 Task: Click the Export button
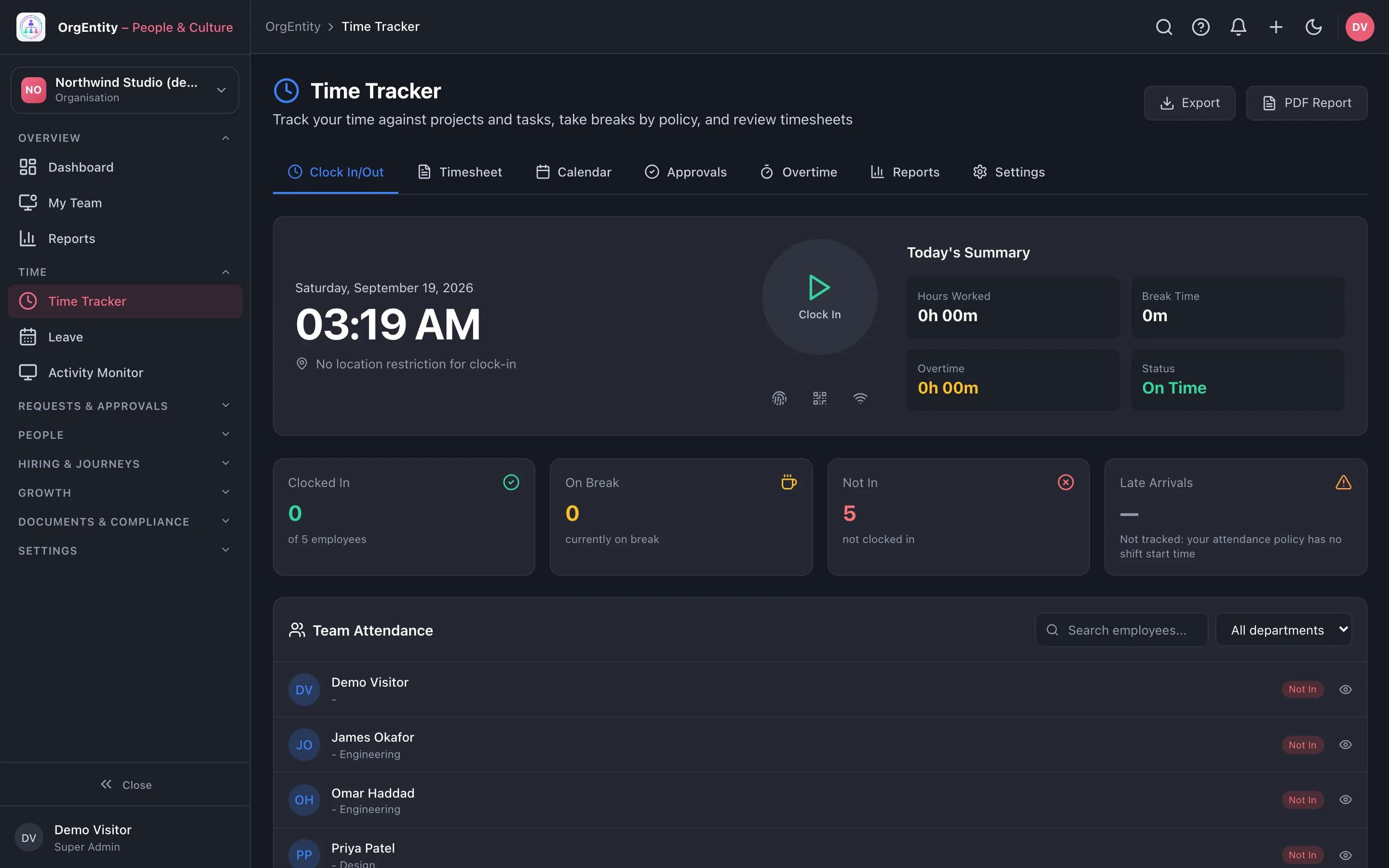(1189, 103)
